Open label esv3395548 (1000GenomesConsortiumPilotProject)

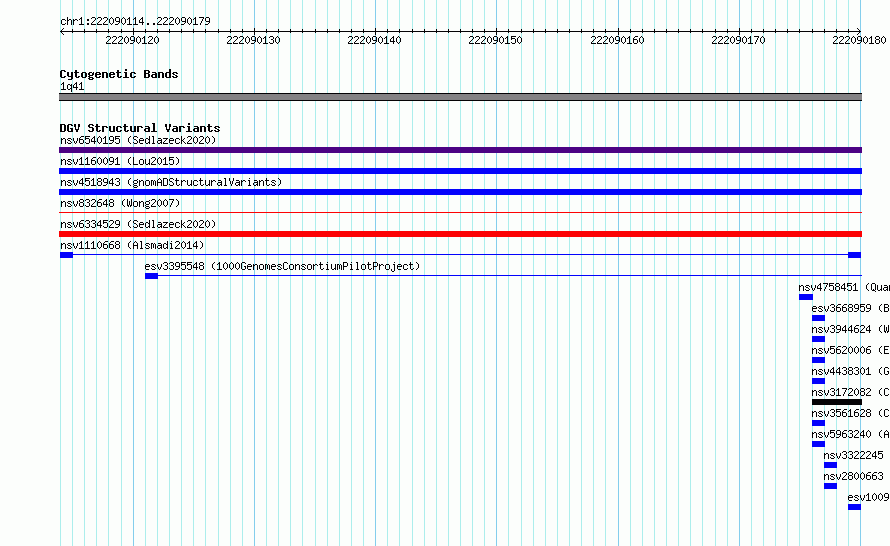point(282,266)
